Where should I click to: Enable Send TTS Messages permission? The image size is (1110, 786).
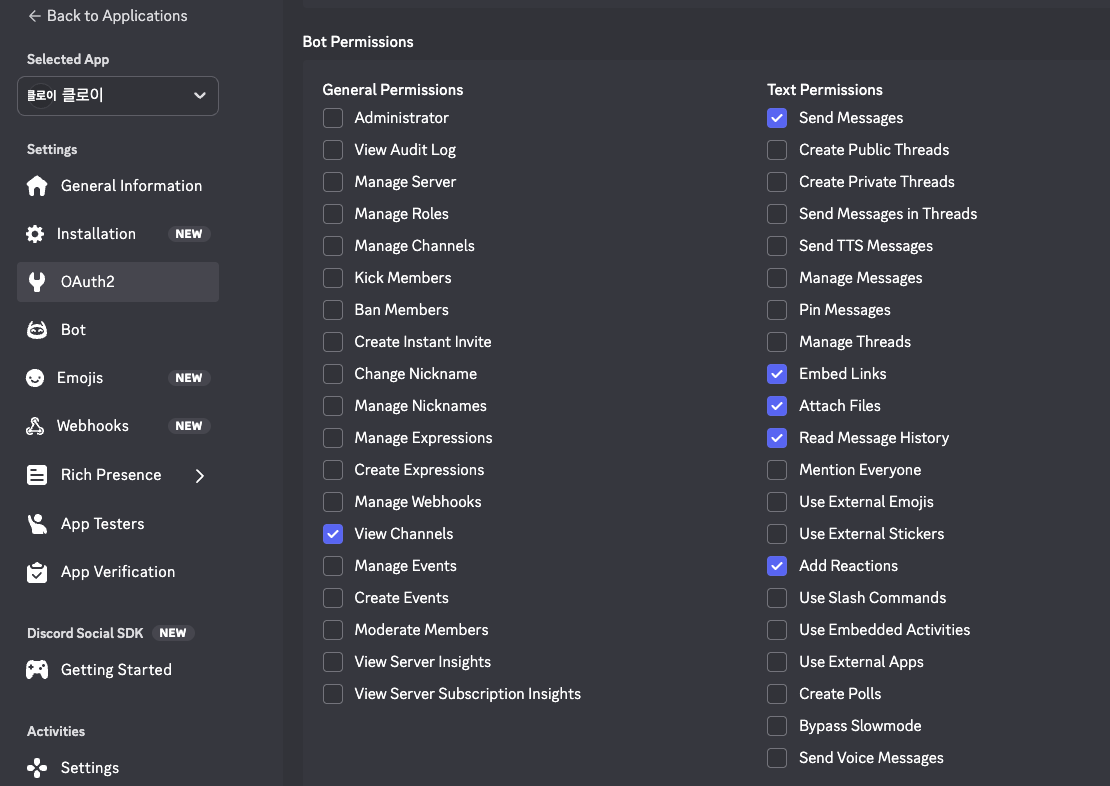777,246
